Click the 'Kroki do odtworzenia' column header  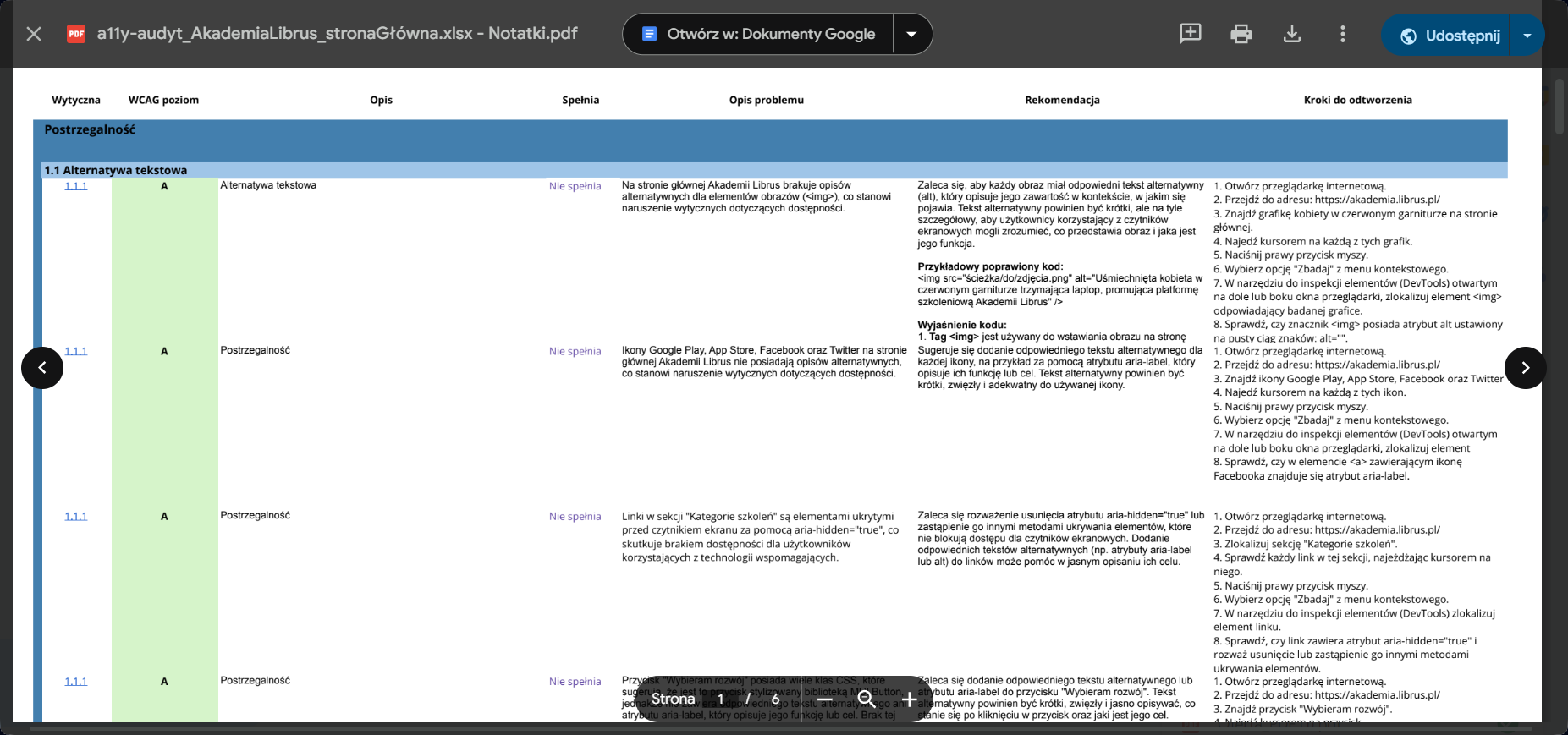[x=1357, y=100]
